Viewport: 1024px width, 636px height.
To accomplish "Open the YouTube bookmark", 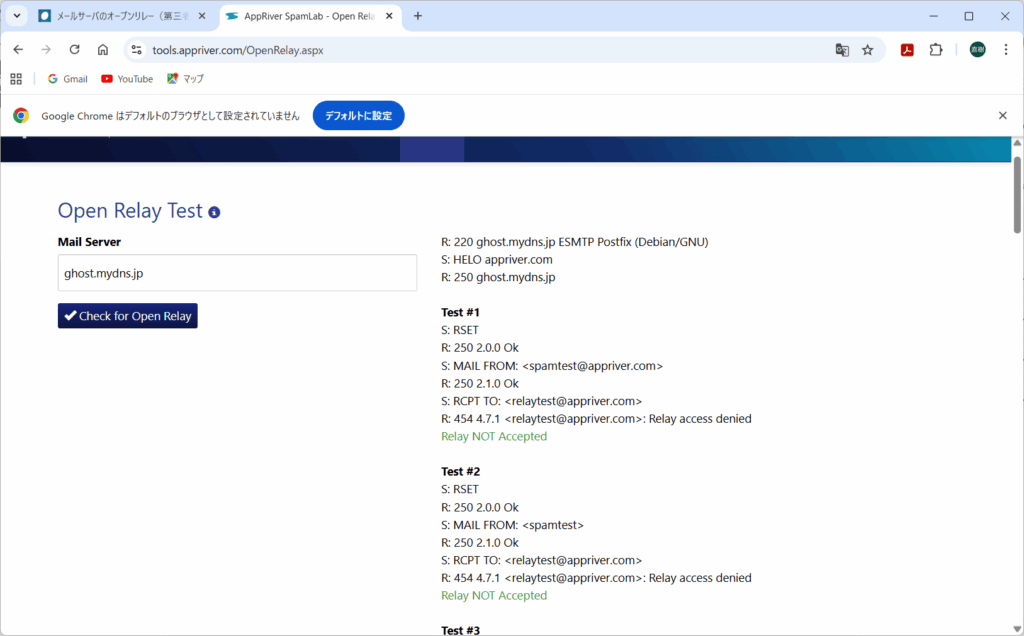I will coord(127,79).
